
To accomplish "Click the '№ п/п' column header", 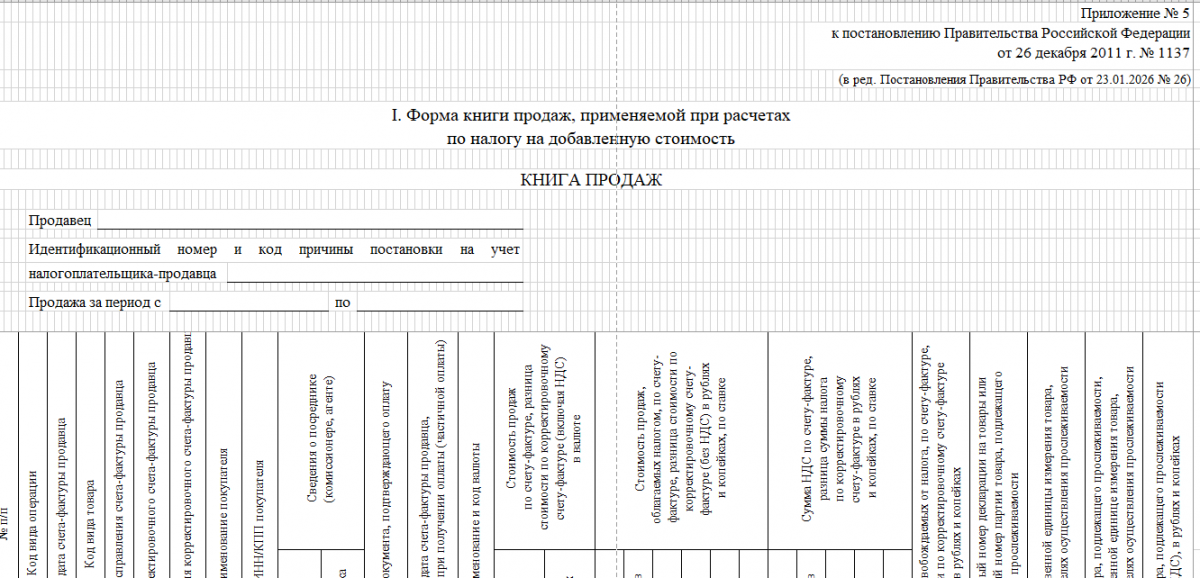I will click(x=8, y=540).
